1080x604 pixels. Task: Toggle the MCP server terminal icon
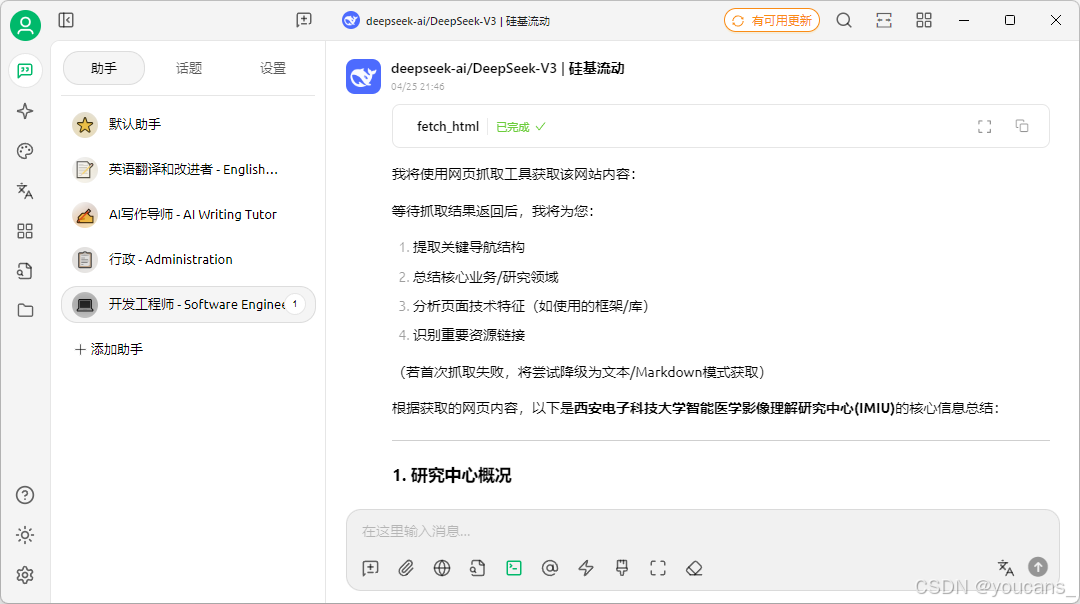point(514,568)
